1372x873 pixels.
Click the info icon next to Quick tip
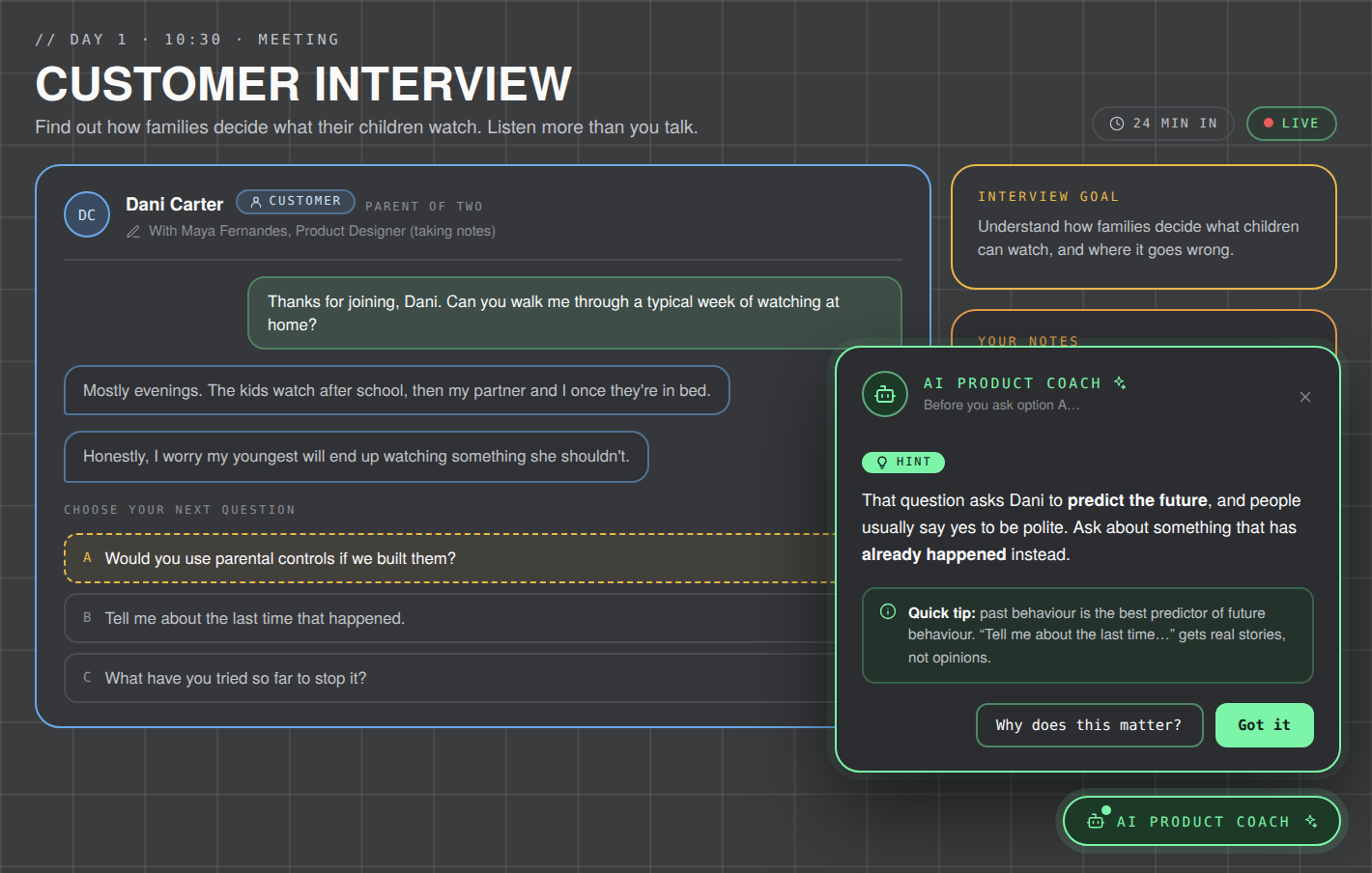click(x=888, y=611)
